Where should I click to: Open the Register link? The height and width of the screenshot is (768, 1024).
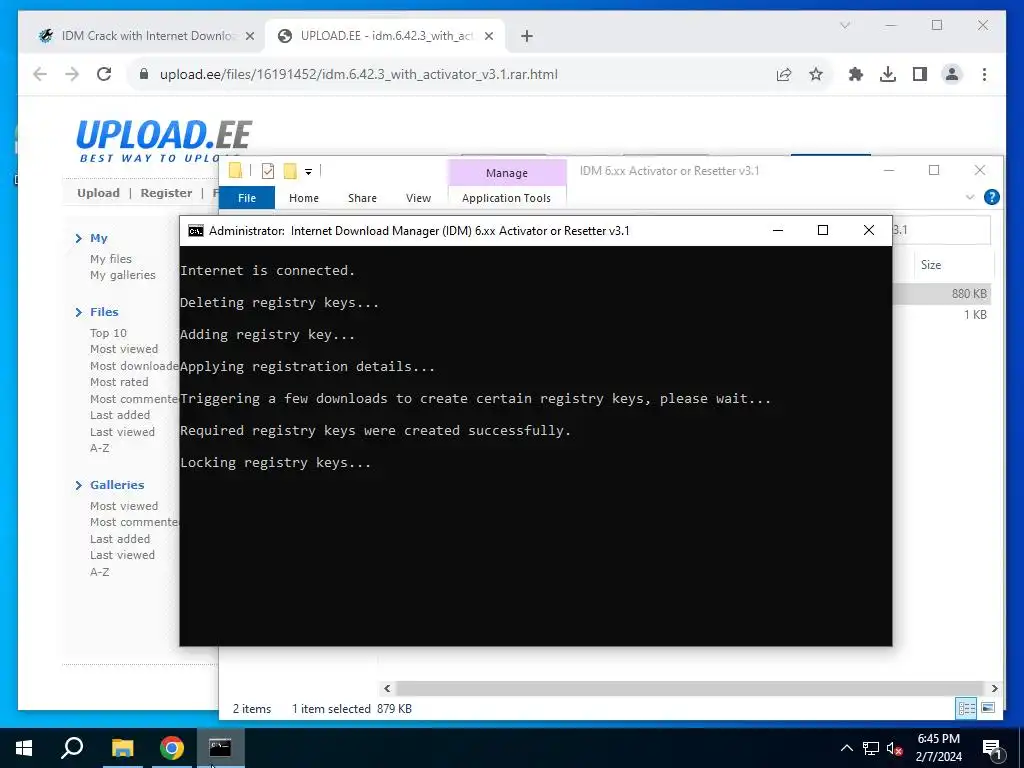point(166,193)
